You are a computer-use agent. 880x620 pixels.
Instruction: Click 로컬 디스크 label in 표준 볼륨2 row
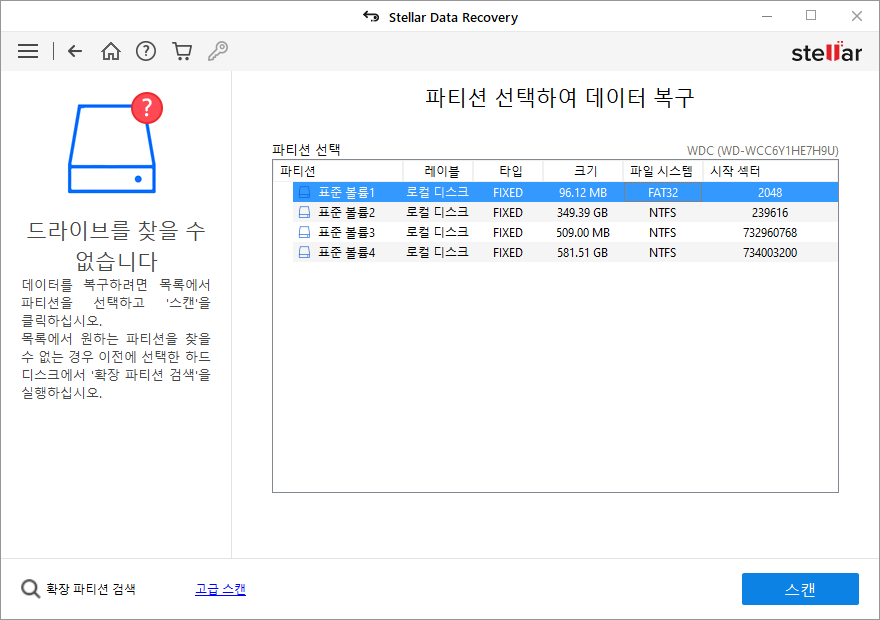coord(437,212)
